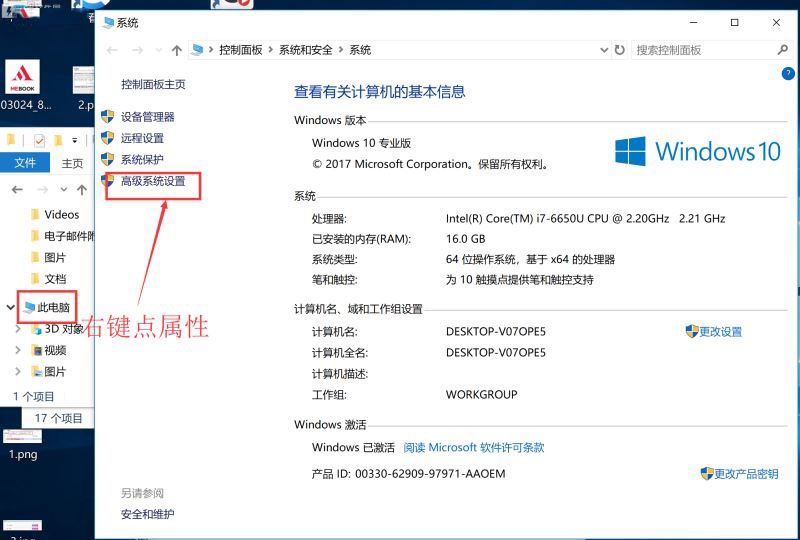This screenshot has height=540, width=800.
Task: Expand the 3D 对象 tree node
Action: click(x=18, y=329)
